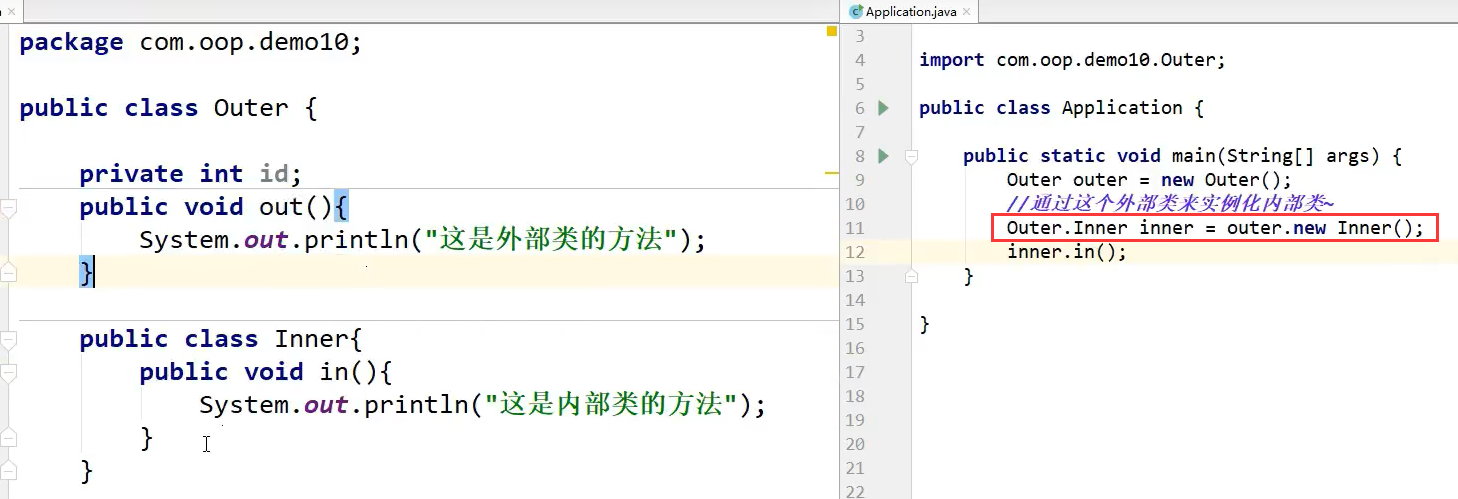This screenshot has width=1458, height=499.
Task: Click the 'out' method name in 'public void out()'
Action: point(281,207)
